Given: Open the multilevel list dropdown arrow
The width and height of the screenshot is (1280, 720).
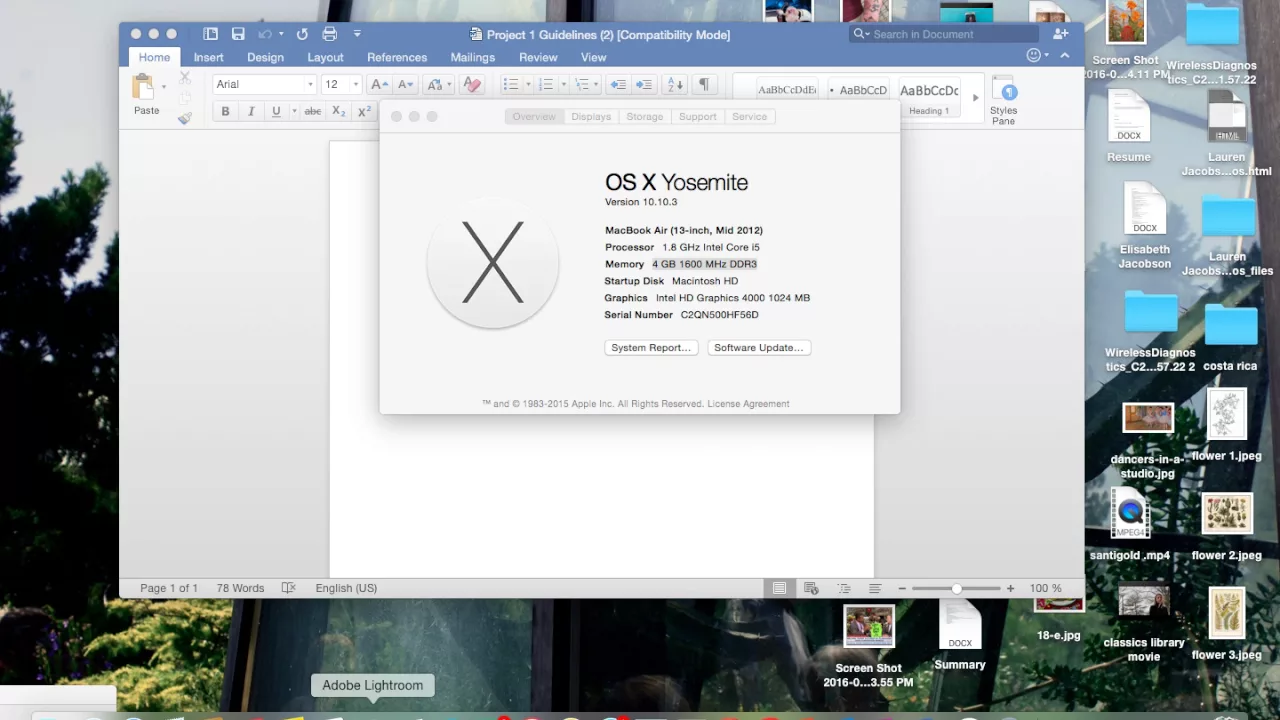Looking at the screenshot, I should tap(598, 85).
